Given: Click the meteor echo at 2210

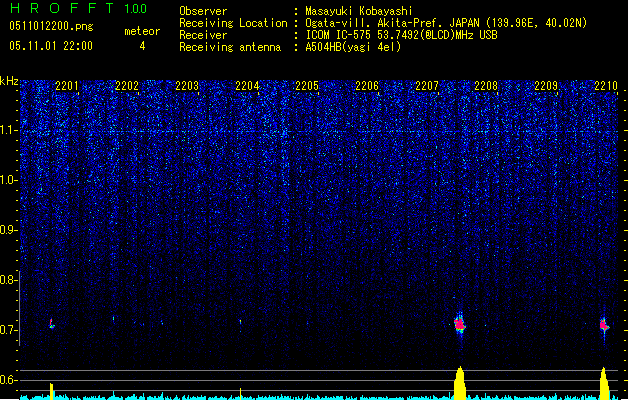Looking at the screenshot, I should pos(604,325).
